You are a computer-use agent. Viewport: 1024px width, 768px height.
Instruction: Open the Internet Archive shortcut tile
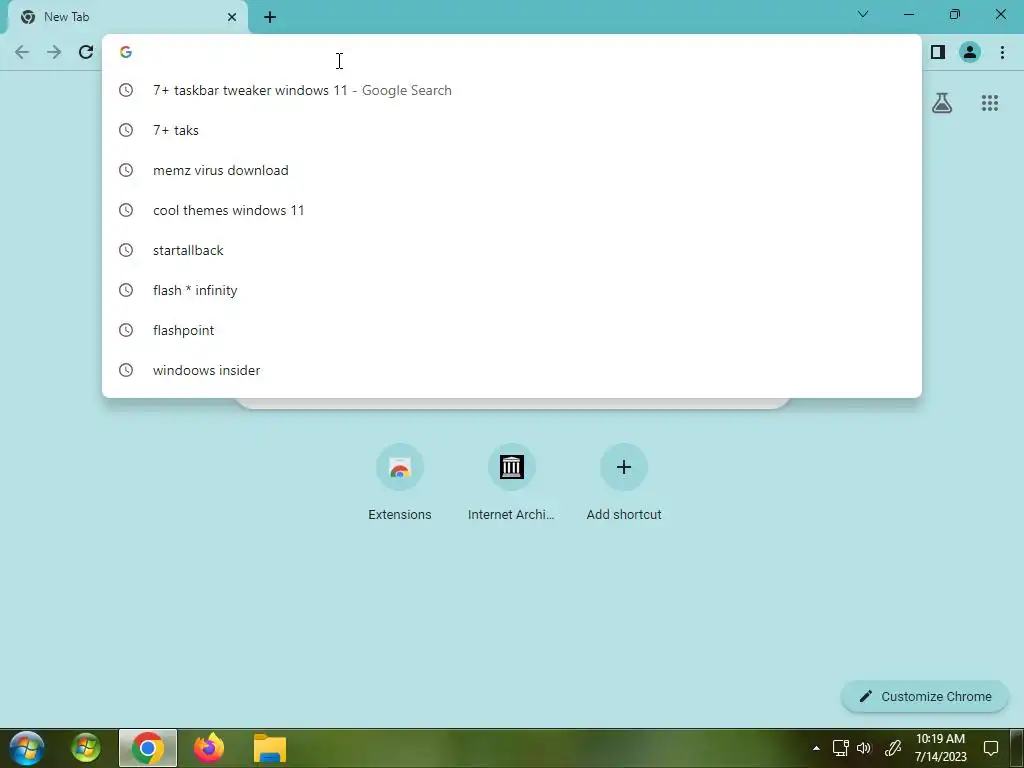(511, 482)
